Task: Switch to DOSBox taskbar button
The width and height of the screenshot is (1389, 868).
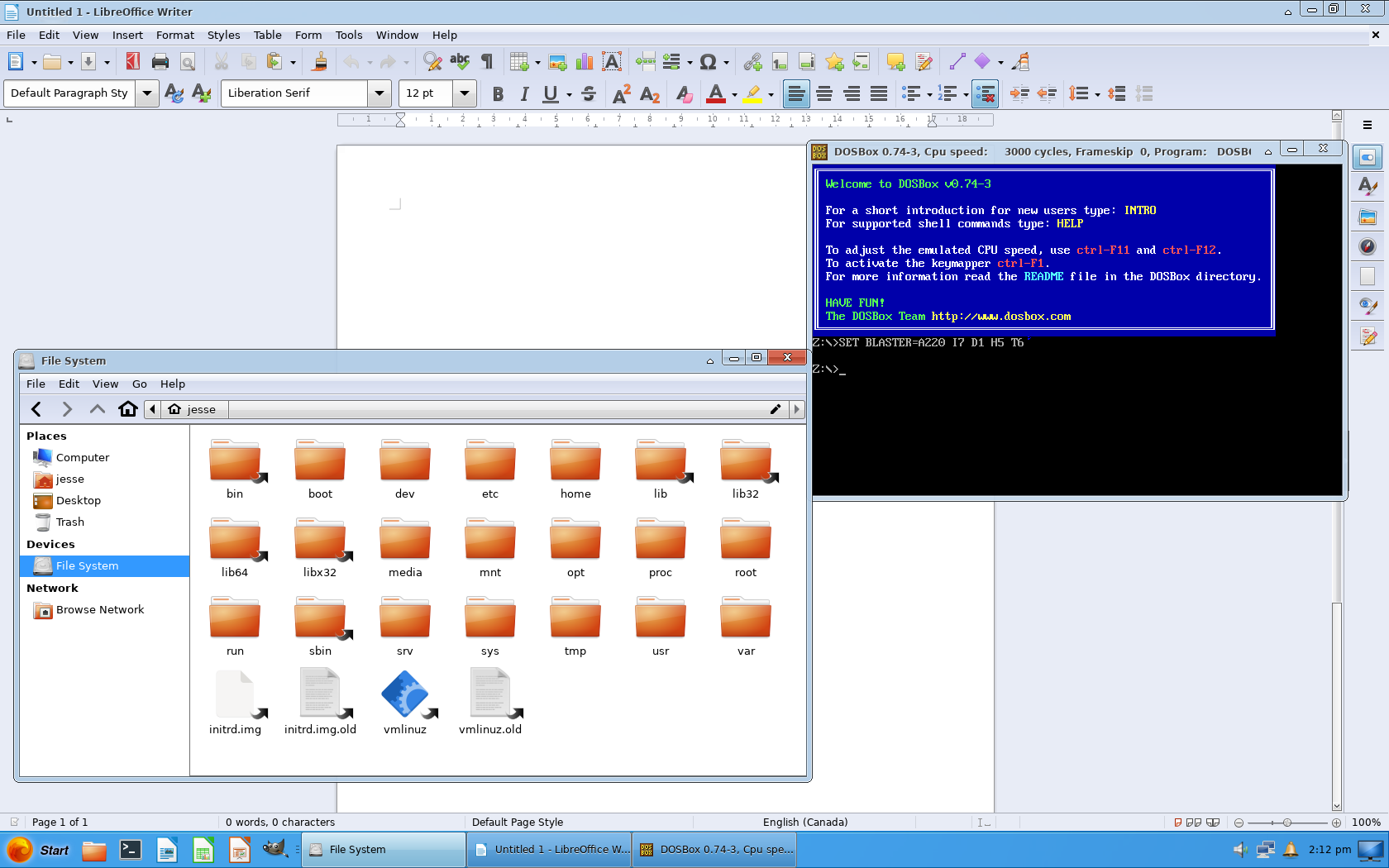Action: 716,850
